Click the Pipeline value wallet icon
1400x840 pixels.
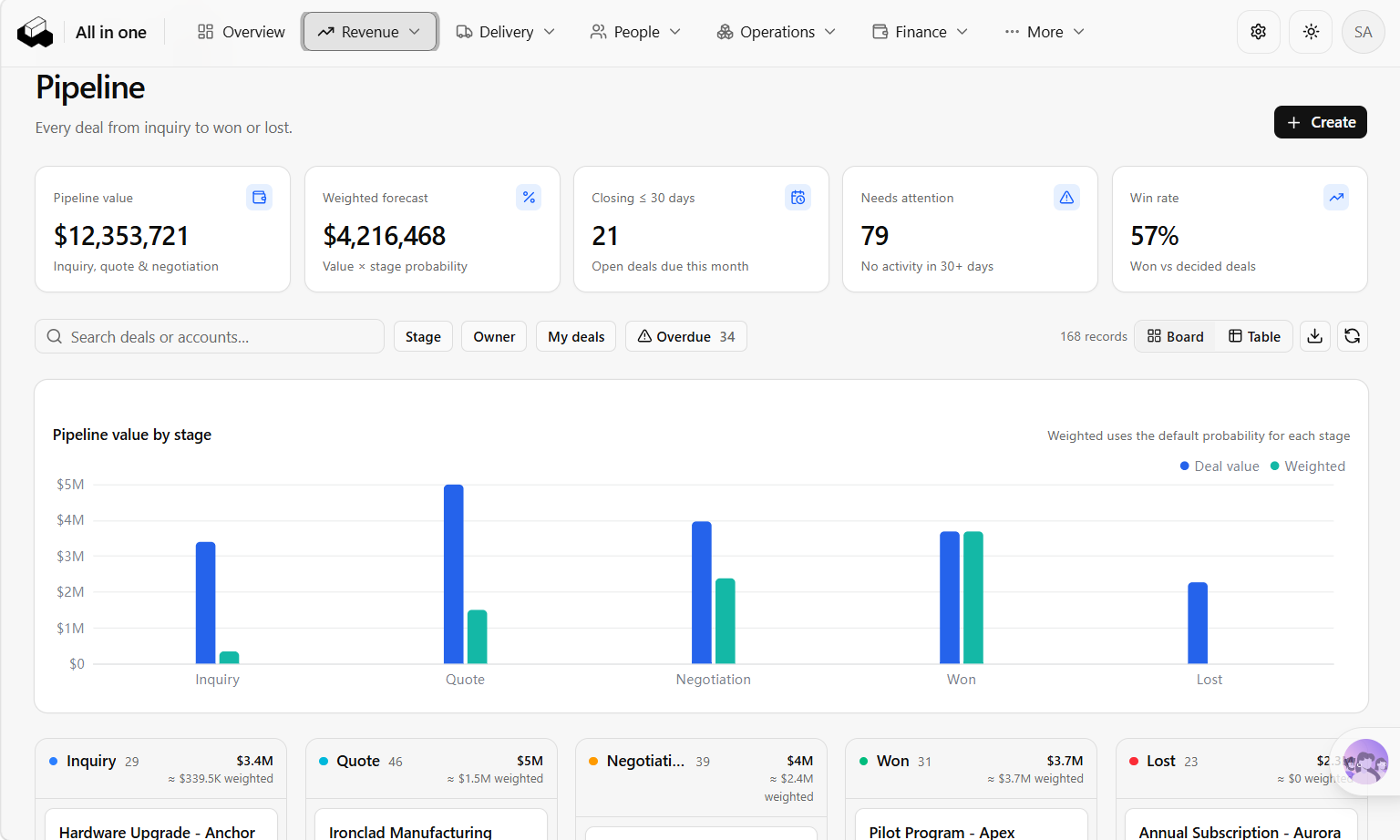(260, 198)
